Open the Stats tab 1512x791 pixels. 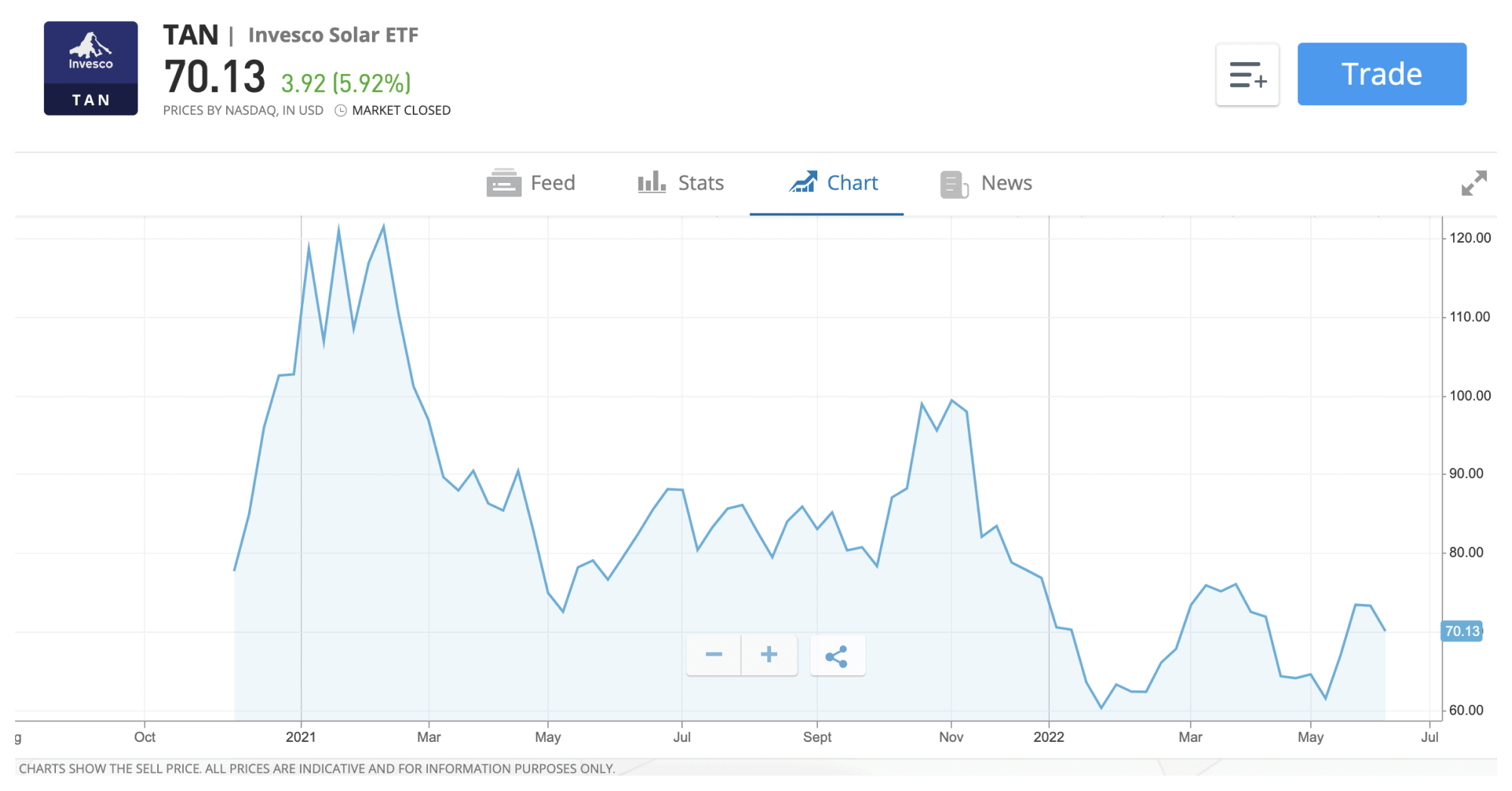click(680, 183)
